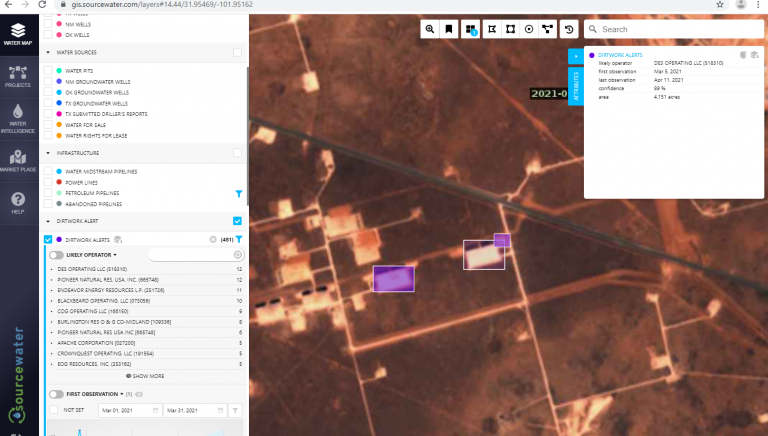
Task: Enable the OK Wells layer checkbox
Action: tap(48, 35)
